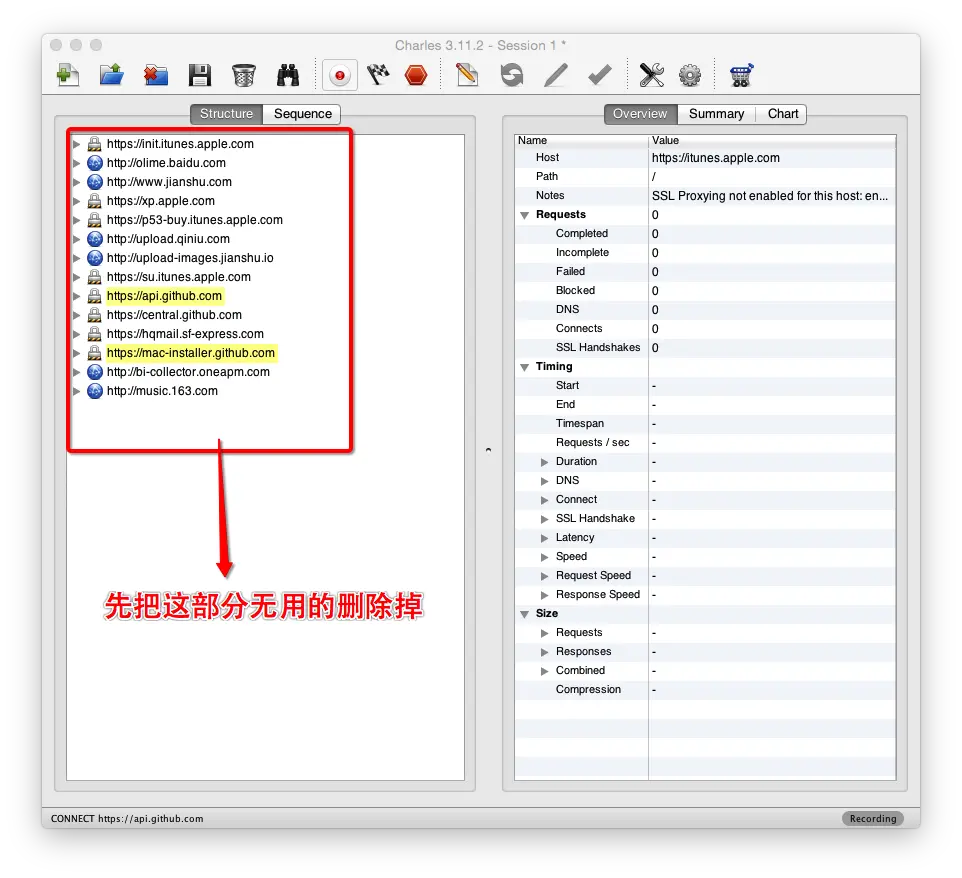This screenshot has height=878, width=962.
Task: Click lock icon beside https://central.github.com
Action: point(94,315)
